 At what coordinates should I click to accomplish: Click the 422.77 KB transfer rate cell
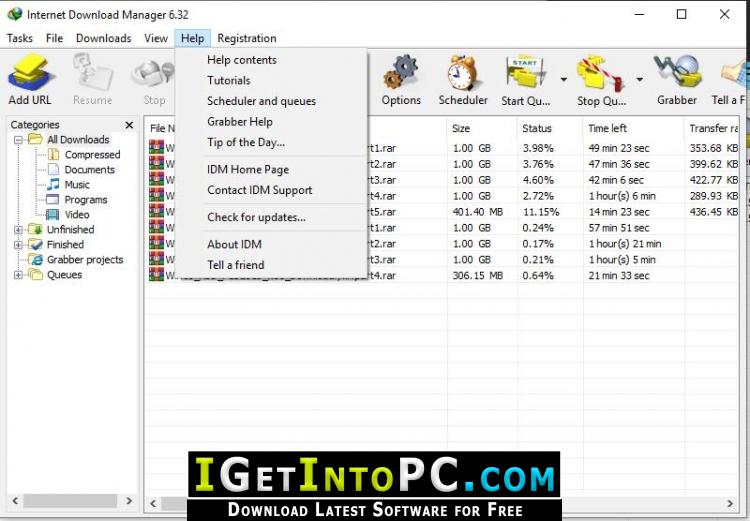[x=714, y=180]
